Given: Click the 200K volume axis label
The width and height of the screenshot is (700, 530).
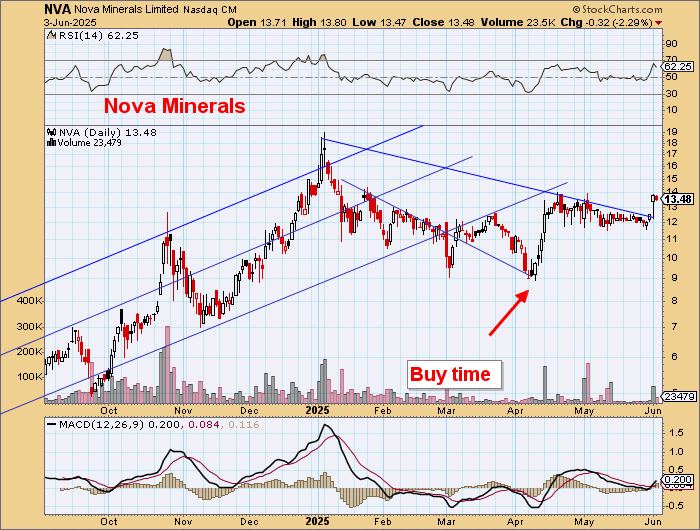Looking at the screenshot, I should coord(30,352).
